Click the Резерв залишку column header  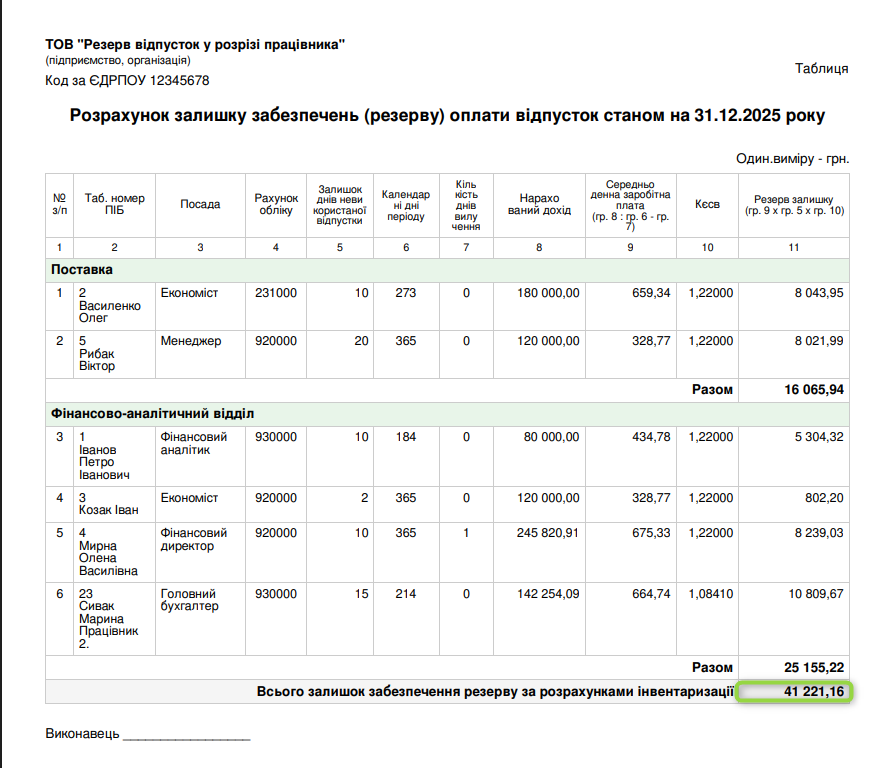click(x=794, y=205)
